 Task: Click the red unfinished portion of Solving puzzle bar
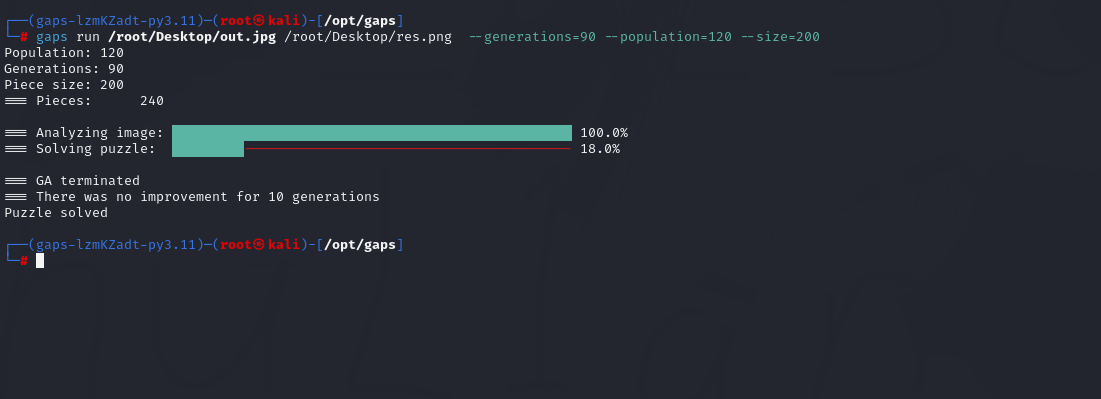click(x=408, y=149)
